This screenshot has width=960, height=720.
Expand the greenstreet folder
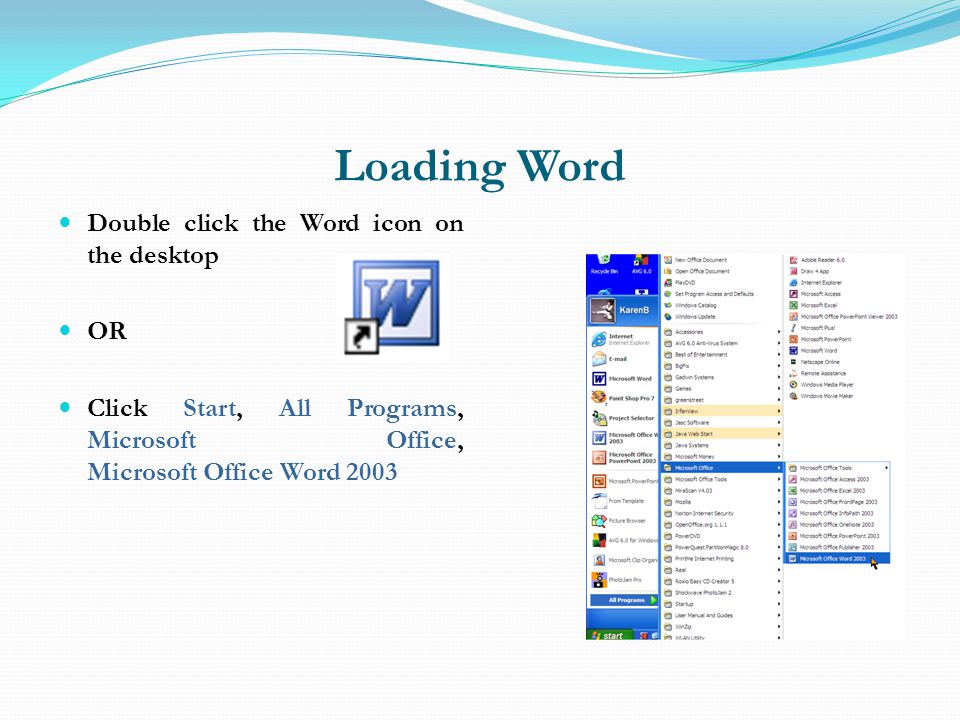point(722,400)
